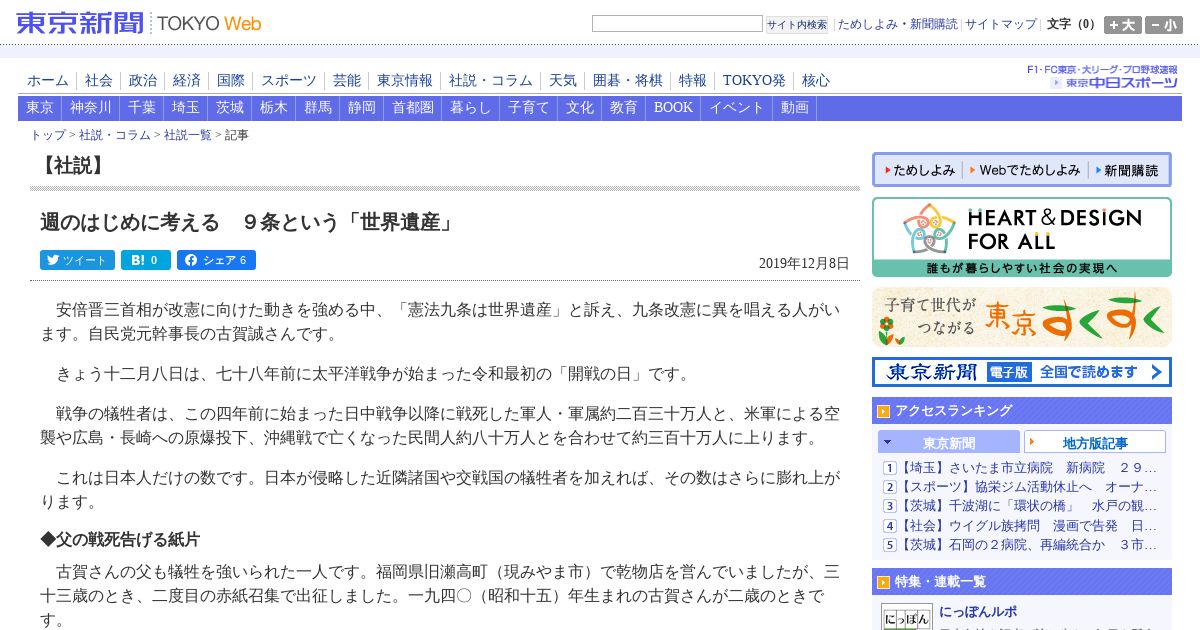Click the ためしよみ sidebar button
This screenshot has width=1200, height=630.
[919, 170]
